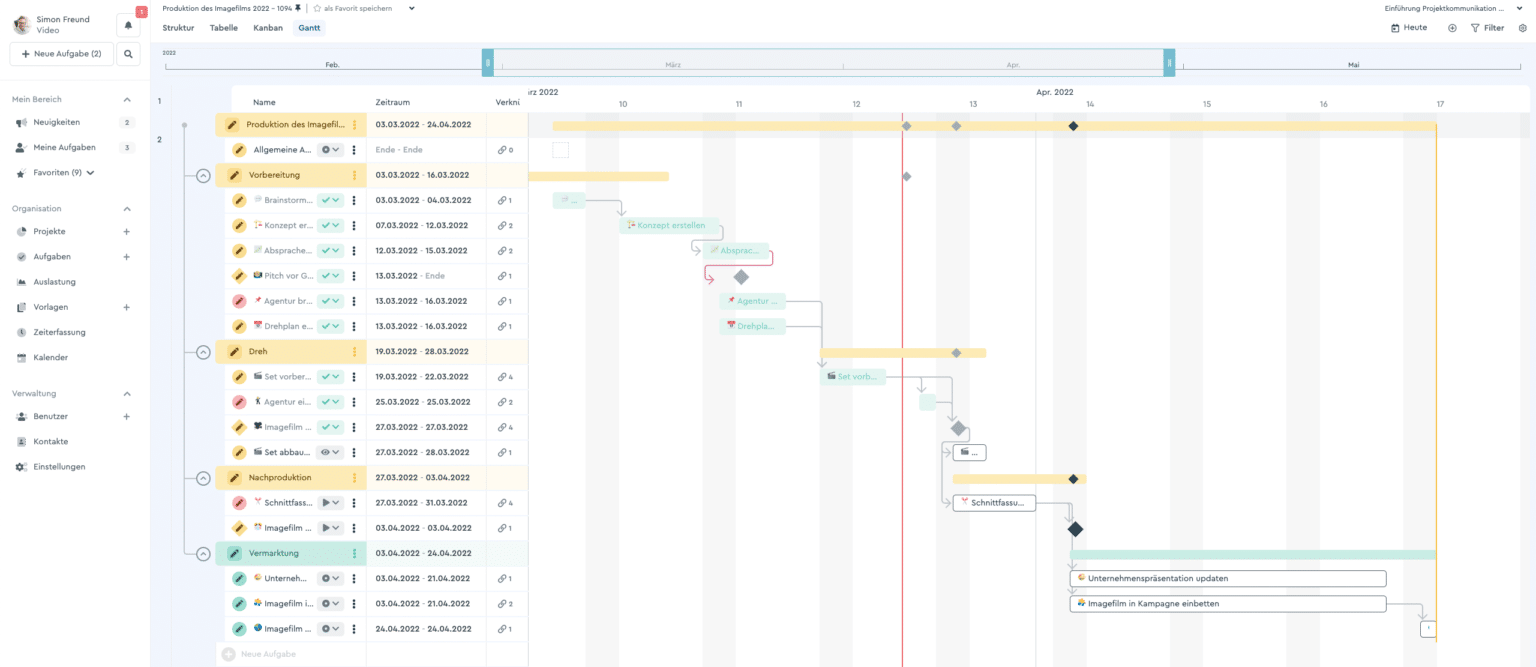Open the settings gear in top toolbar
Screen dimensions: 1536x667
point(1523,28)
